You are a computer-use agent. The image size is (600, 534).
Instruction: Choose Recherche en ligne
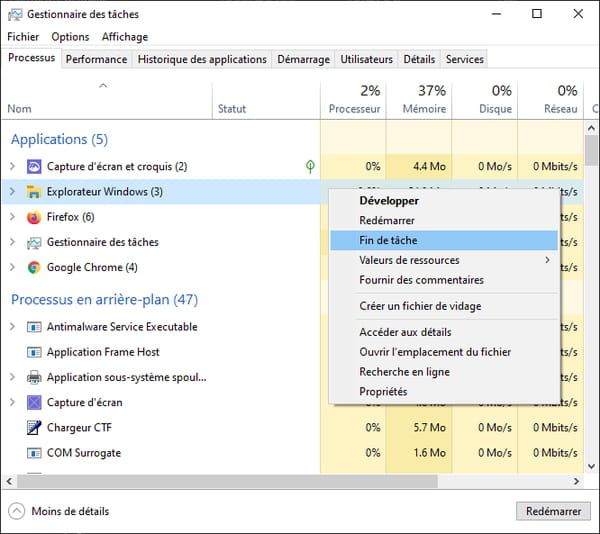[444, 372]
